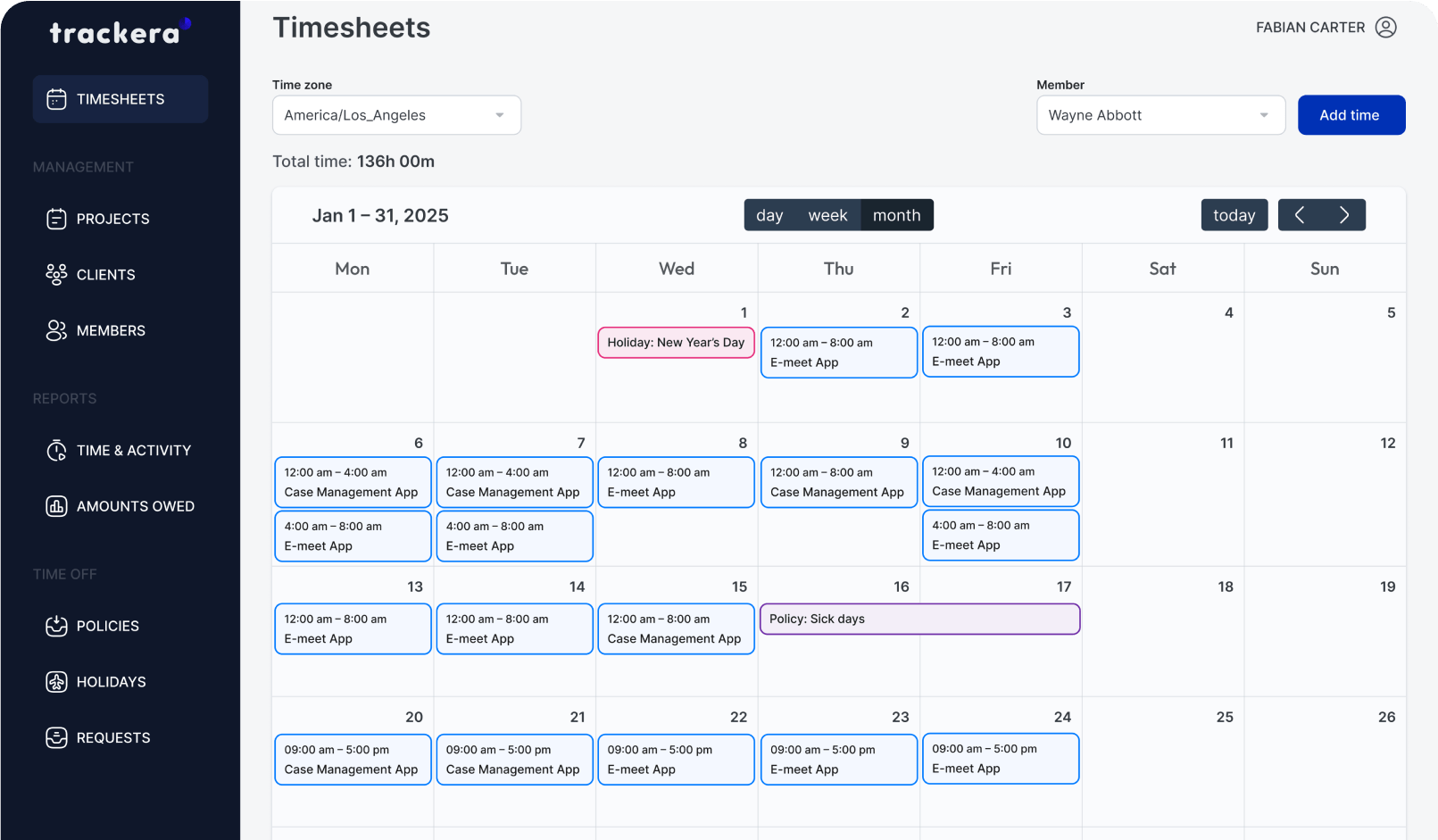Switch to the day view tab
This screenshot has height=840, width=1438.
[x=770, y=214]
